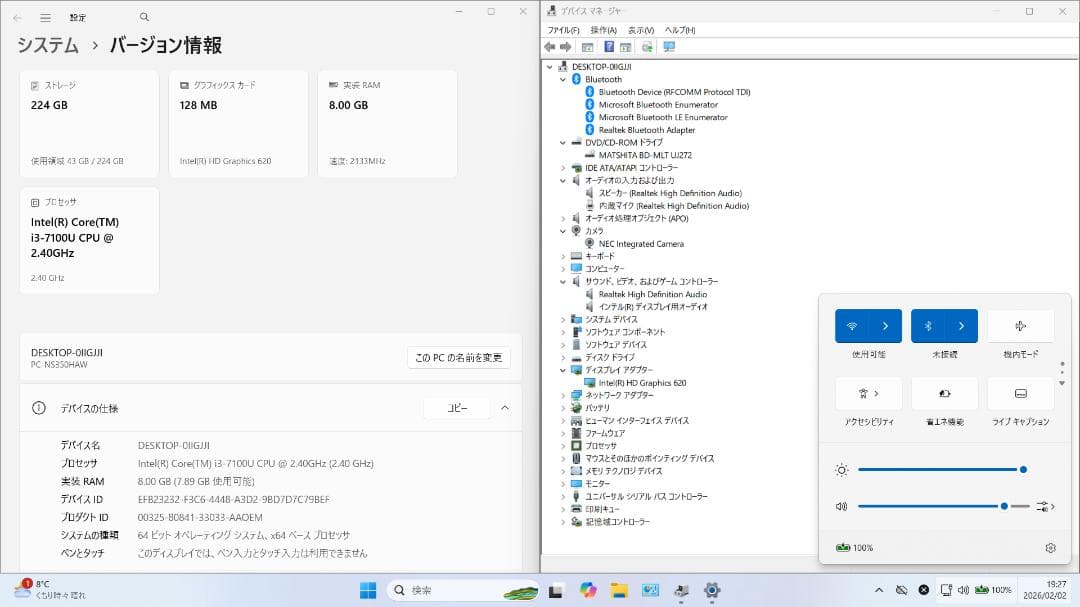Viewport: 1080px width, 607px height.
Task: Click the brightness slider
Action: click(940, 470)
